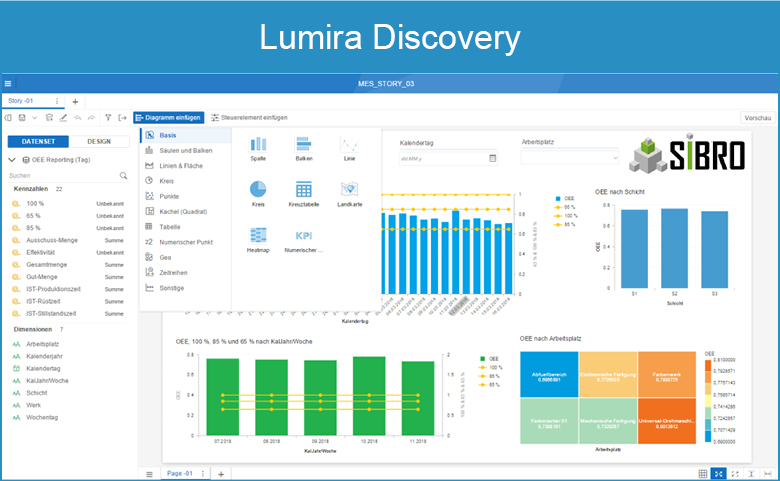Screen dimensions: 780x481
Task: Select the Geo chart category
Action: 186,258
